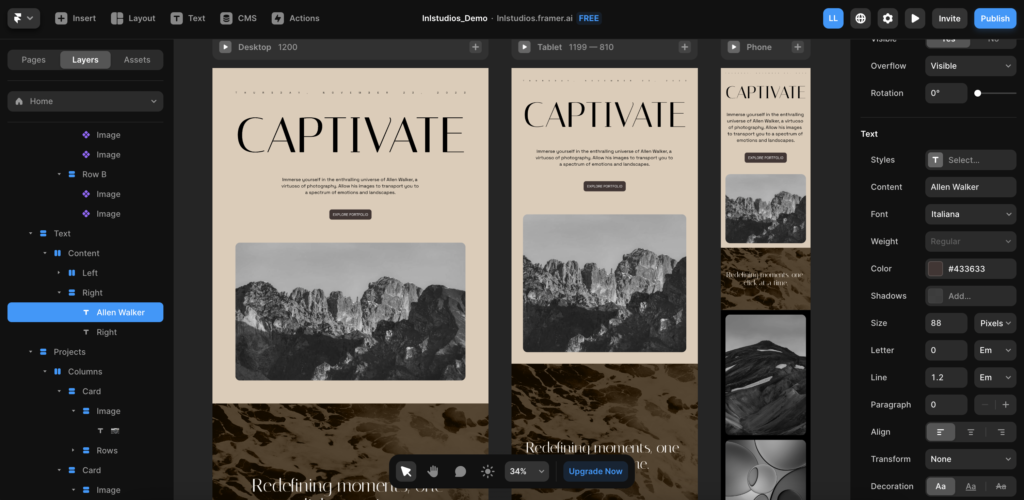
Task: Add a breakpoint next to Desktop 1200
Action: pyautogui.click(x=475, y=47)
